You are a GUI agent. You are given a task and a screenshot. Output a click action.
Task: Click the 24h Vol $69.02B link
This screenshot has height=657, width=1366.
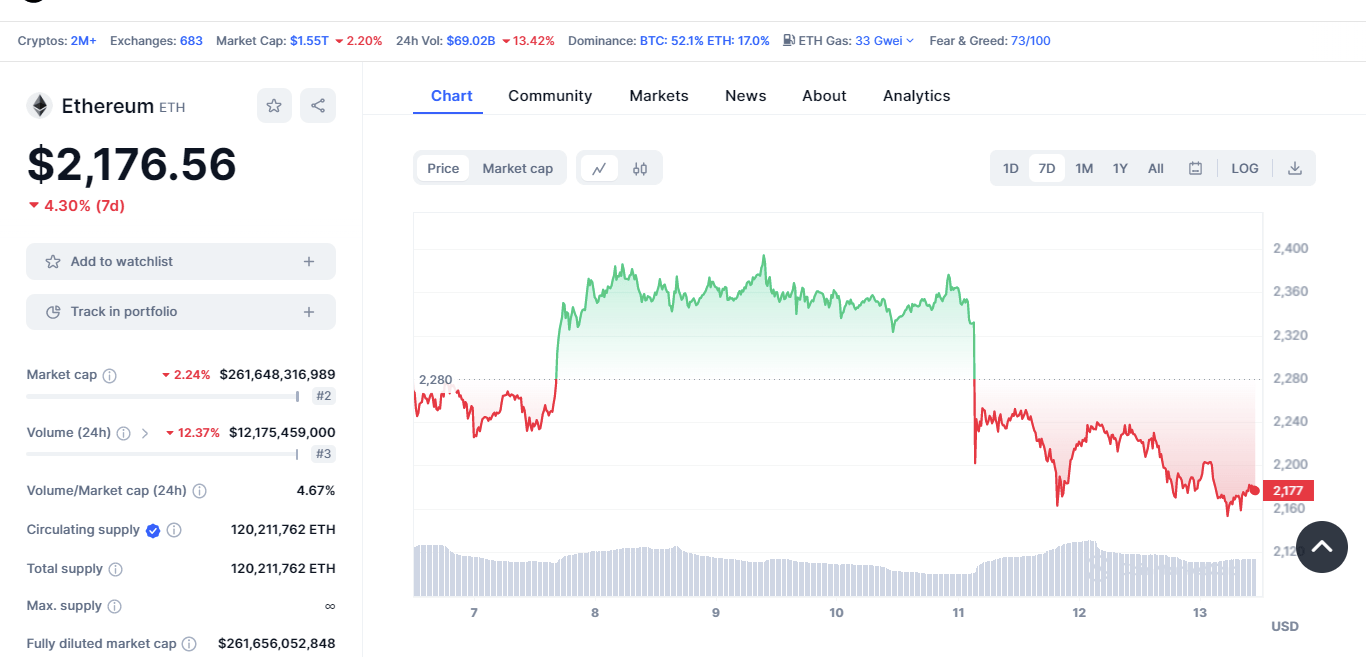coord(471,41)
